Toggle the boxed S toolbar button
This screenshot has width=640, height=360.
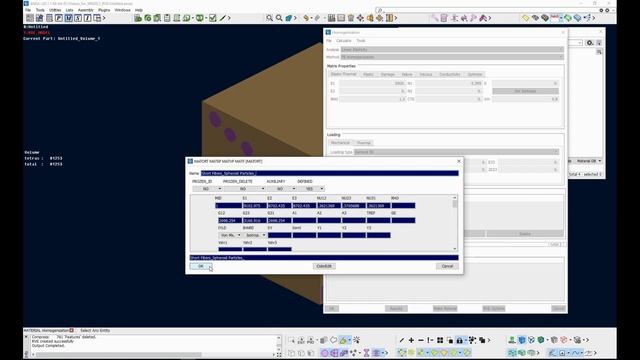[x=78, y=18]
